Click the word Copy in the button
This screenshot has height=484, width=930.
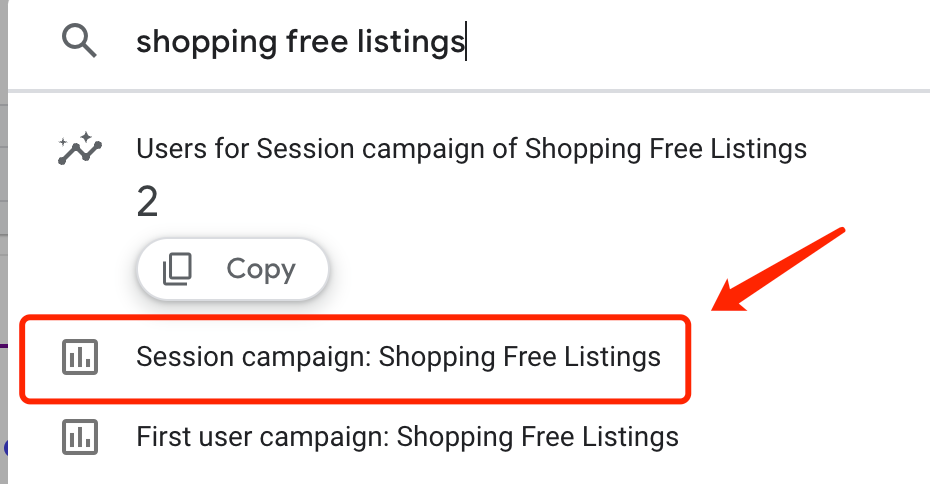coord(261,269)
